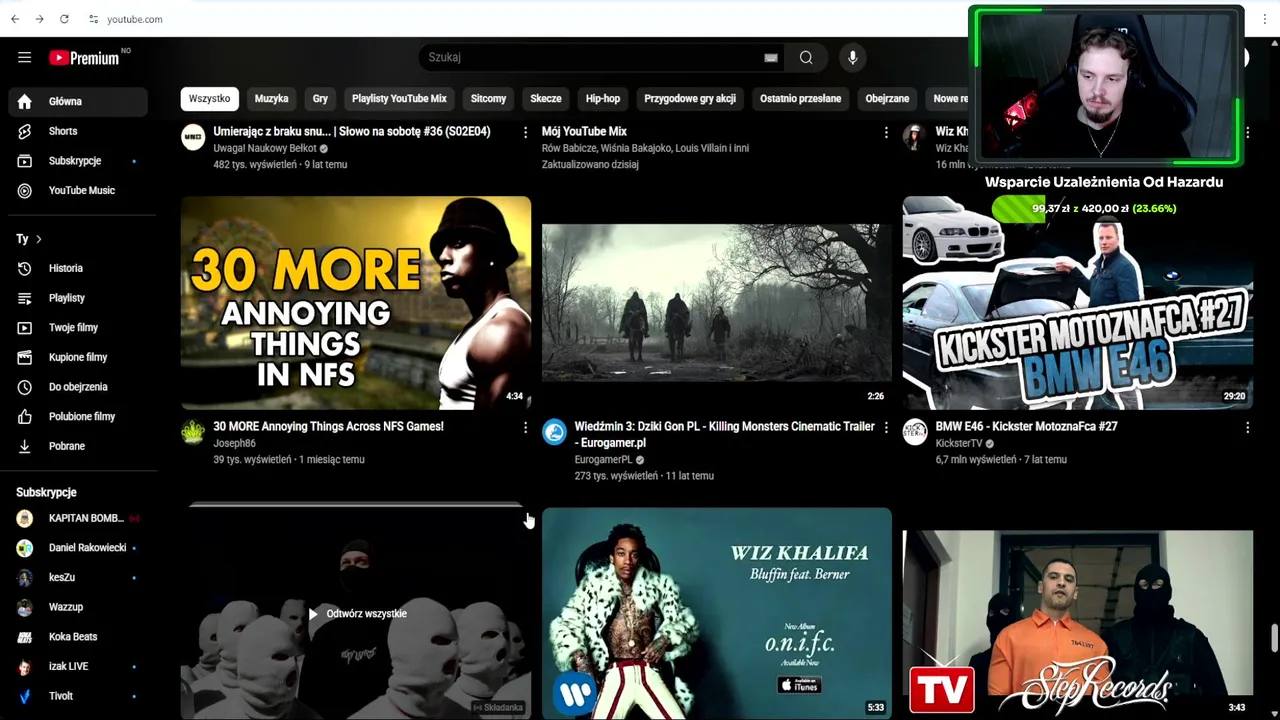Play 30 MORE Annoying Things in NFS thumbnail
The height and width of the screenshot is (720, 1280).
[x=356, y=303]
